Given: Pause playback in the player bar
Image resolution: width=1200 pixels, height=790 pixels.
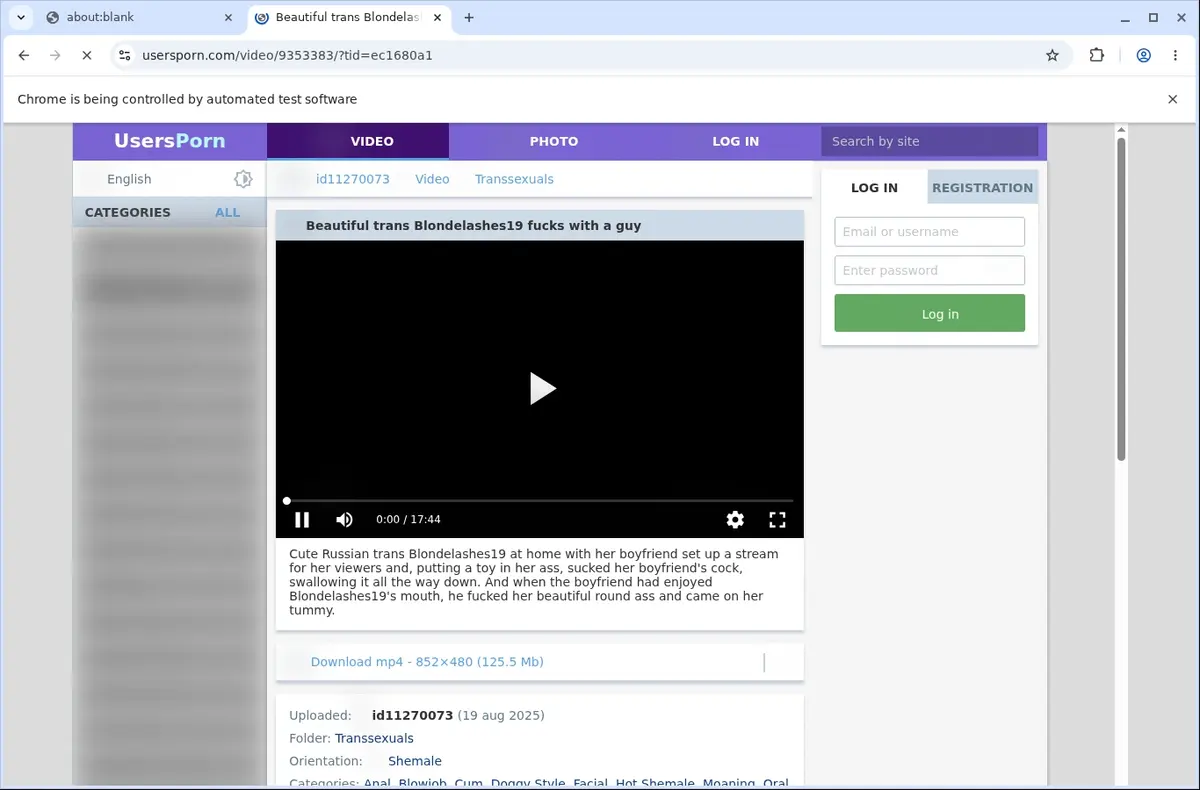Looking at the screenshot, I should (302, 519).
